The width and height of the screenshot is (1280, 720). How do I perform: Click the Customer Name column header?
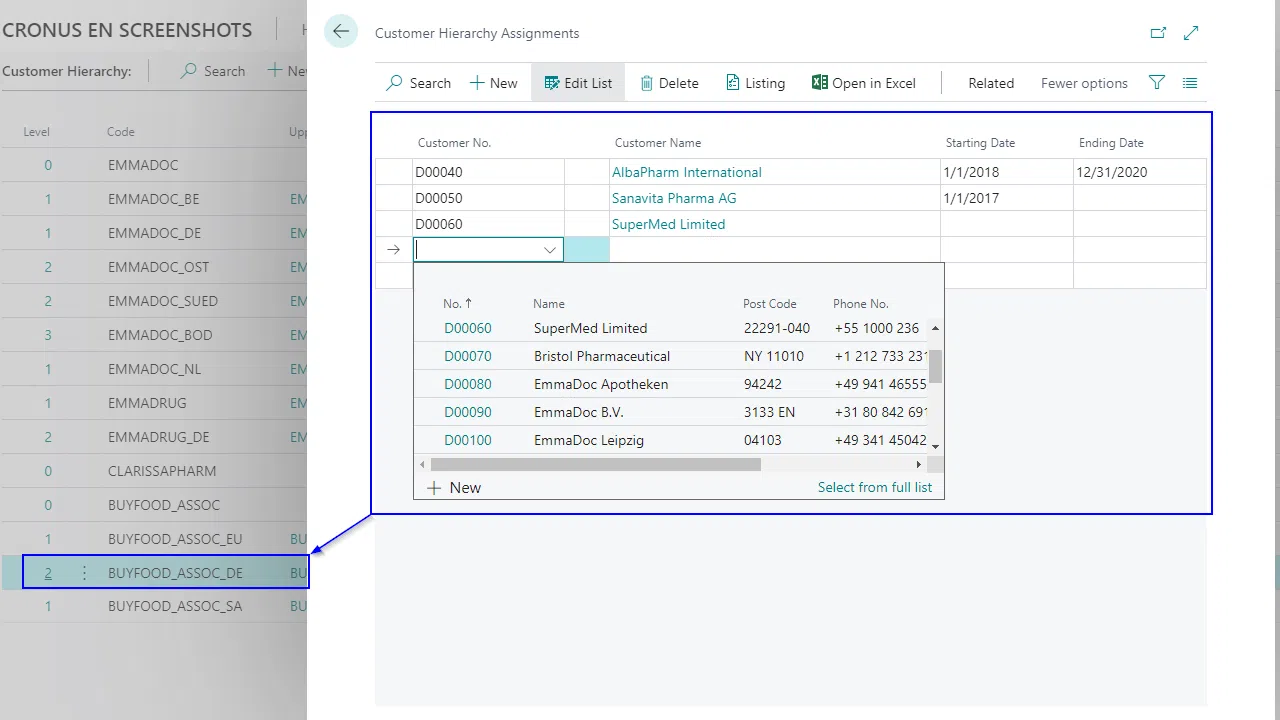coord(658,143)
